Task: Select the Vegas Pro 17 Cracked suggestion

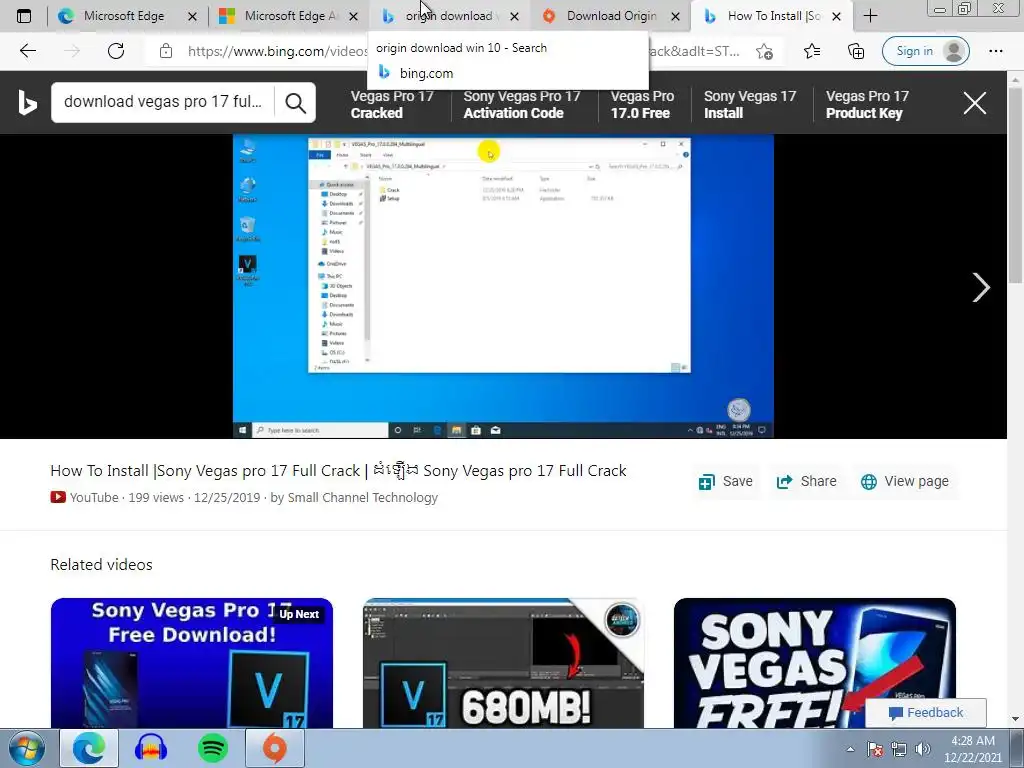Action: click(392, 104)
